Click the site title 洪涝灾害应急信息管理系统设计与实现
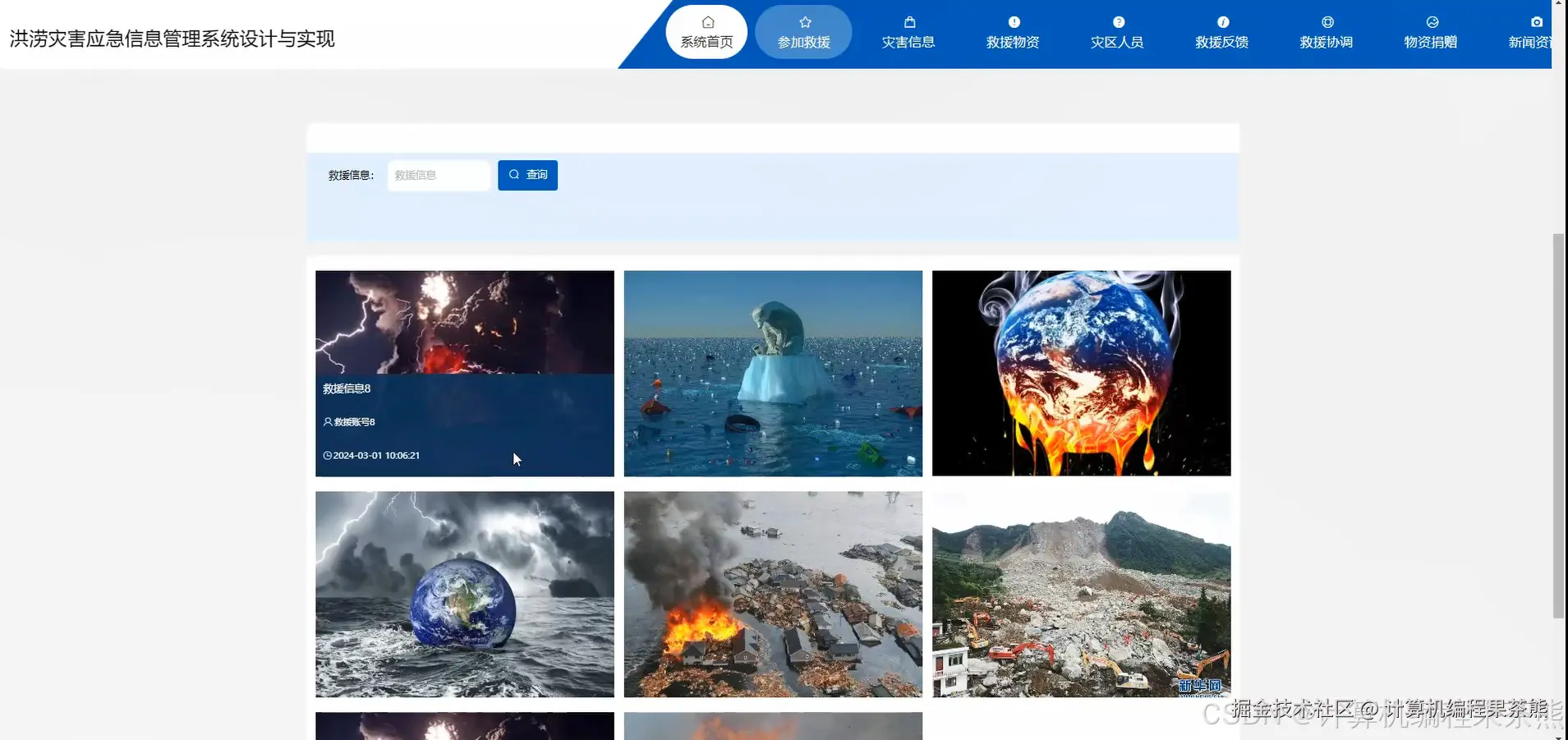The height and width of the screenshot is (740, 1568). (172, 39)
